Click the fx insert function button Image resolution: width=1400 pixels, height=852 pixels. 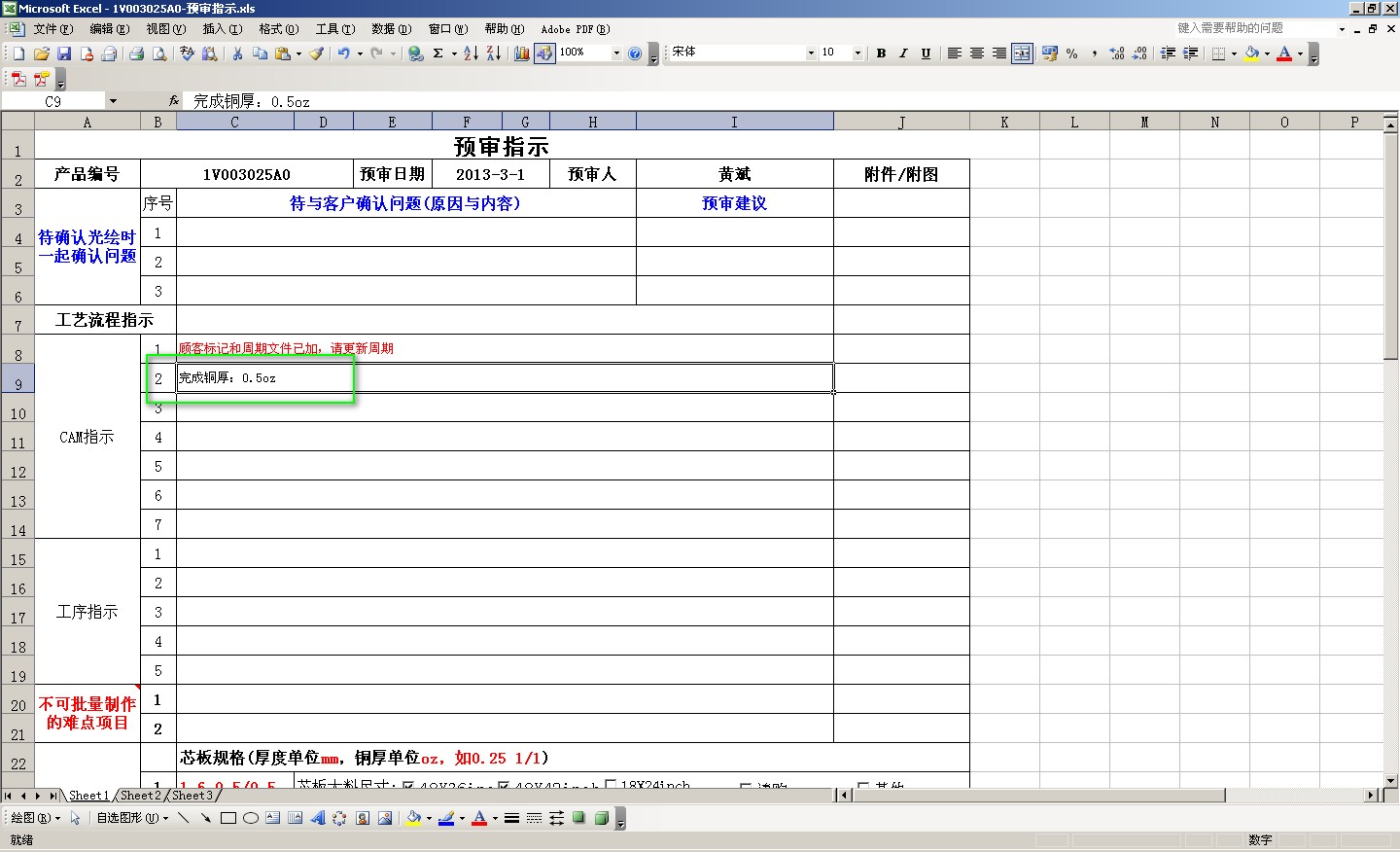coord(173,101)
